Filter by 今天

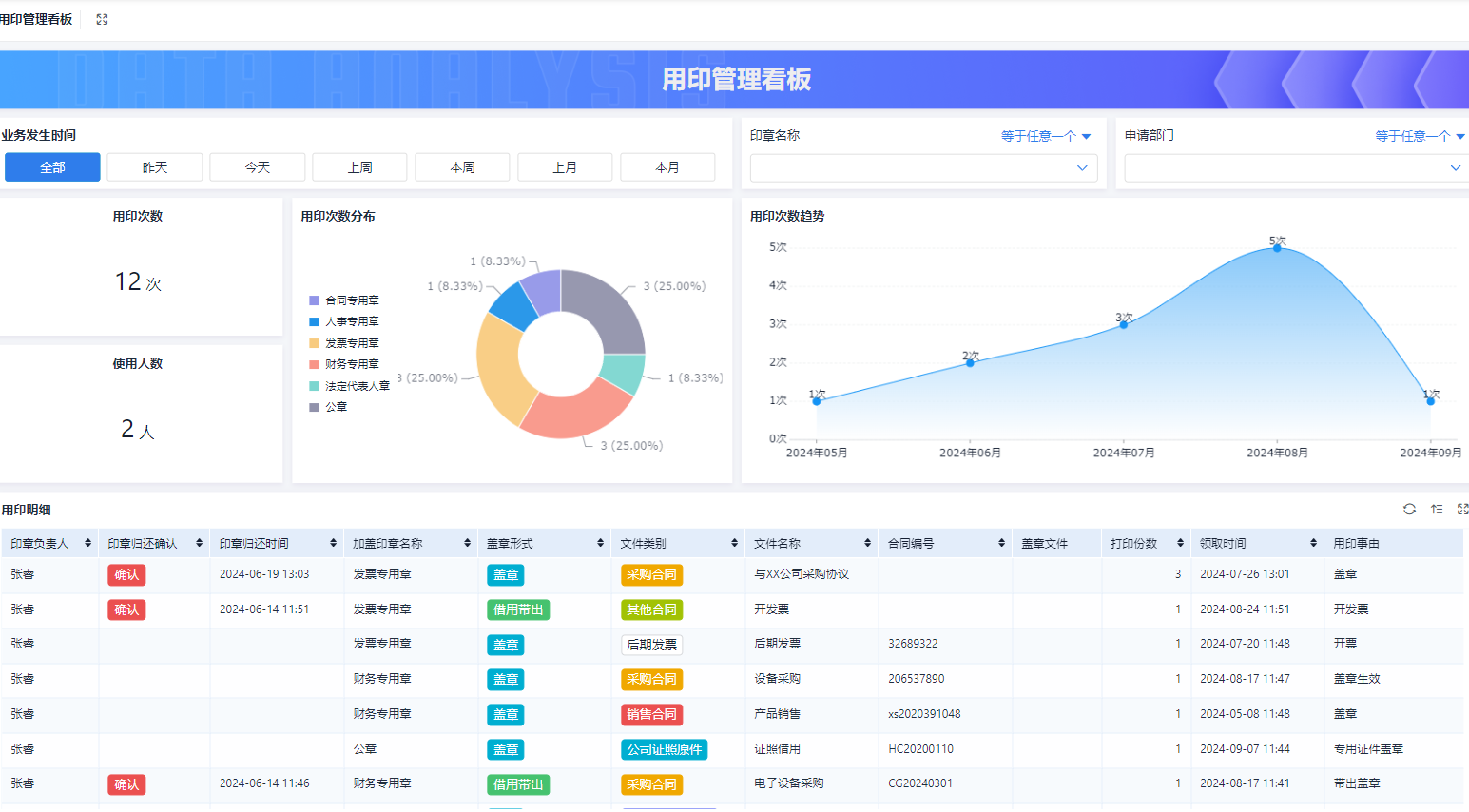point(258,167)
